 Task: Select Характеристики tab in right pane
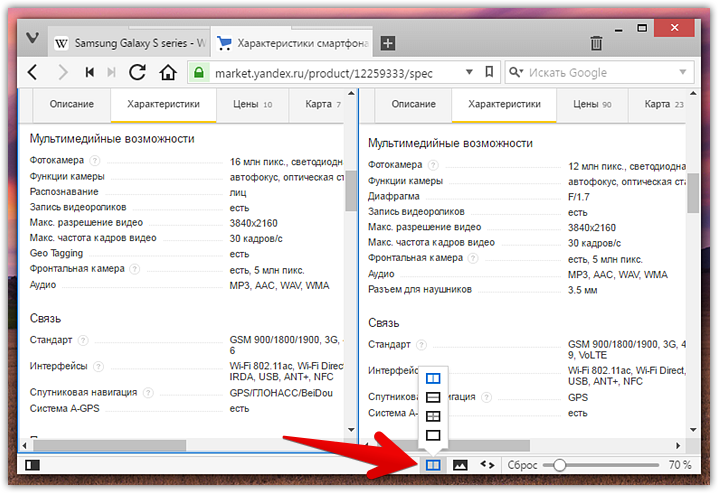click(504, 104)
